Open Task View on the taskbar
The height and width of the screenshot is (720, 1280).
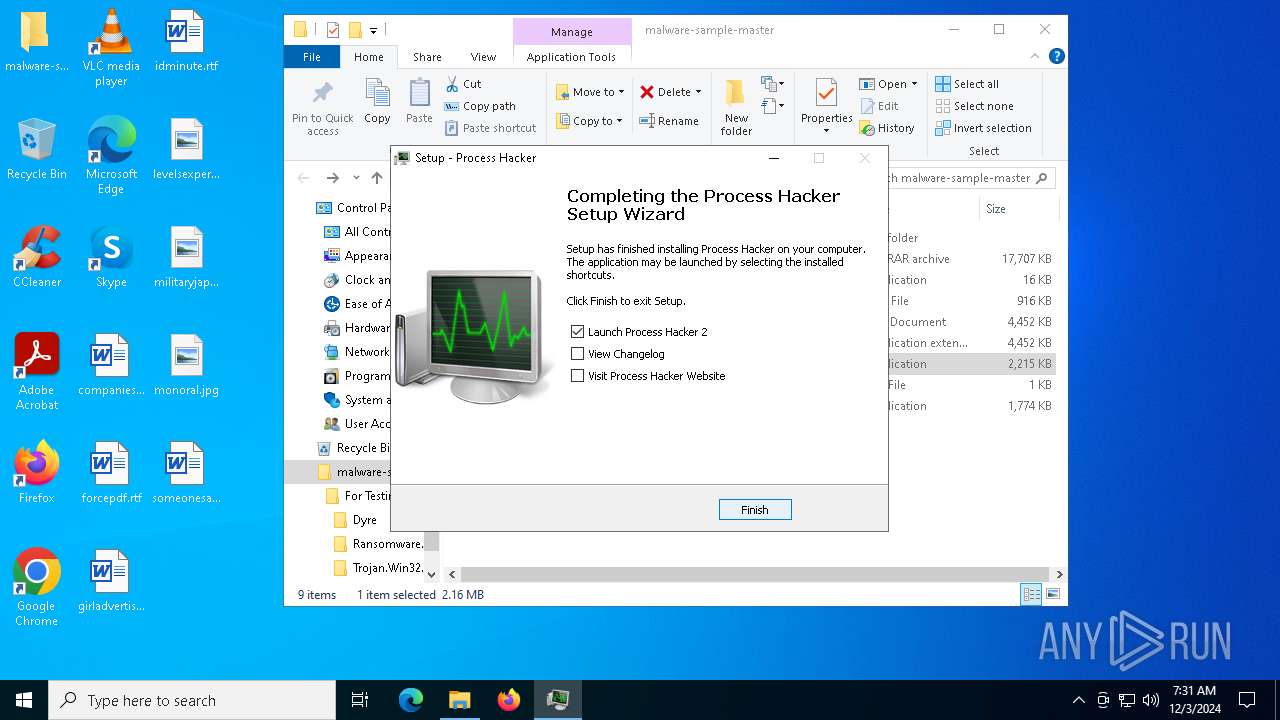pos(360,700)
